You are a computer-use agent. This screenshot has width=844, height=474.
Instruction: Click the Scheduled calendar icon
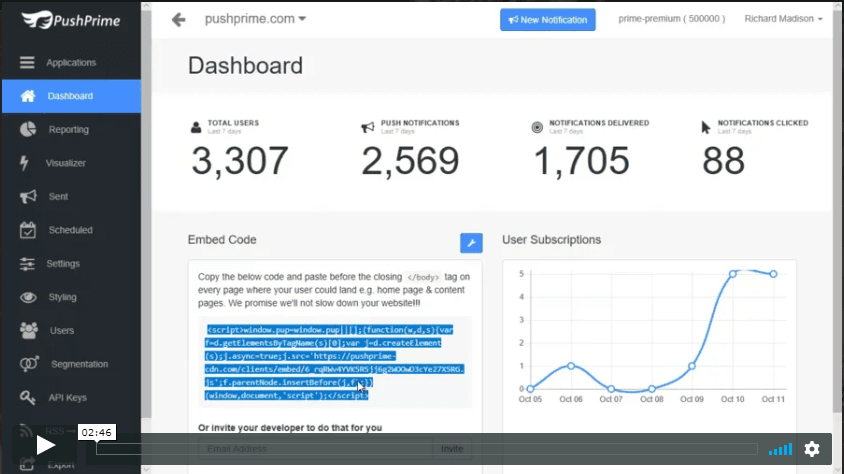28,230
